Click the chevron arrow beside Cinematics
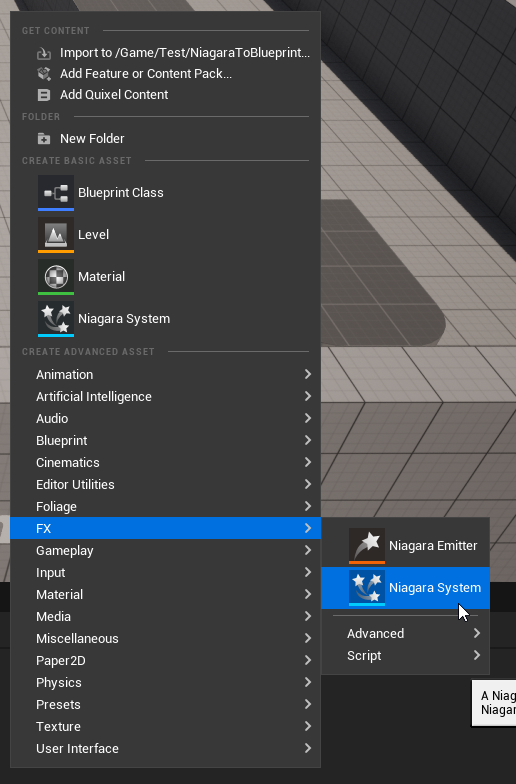This screenshot has height=784, width=516. pos(308,462)
